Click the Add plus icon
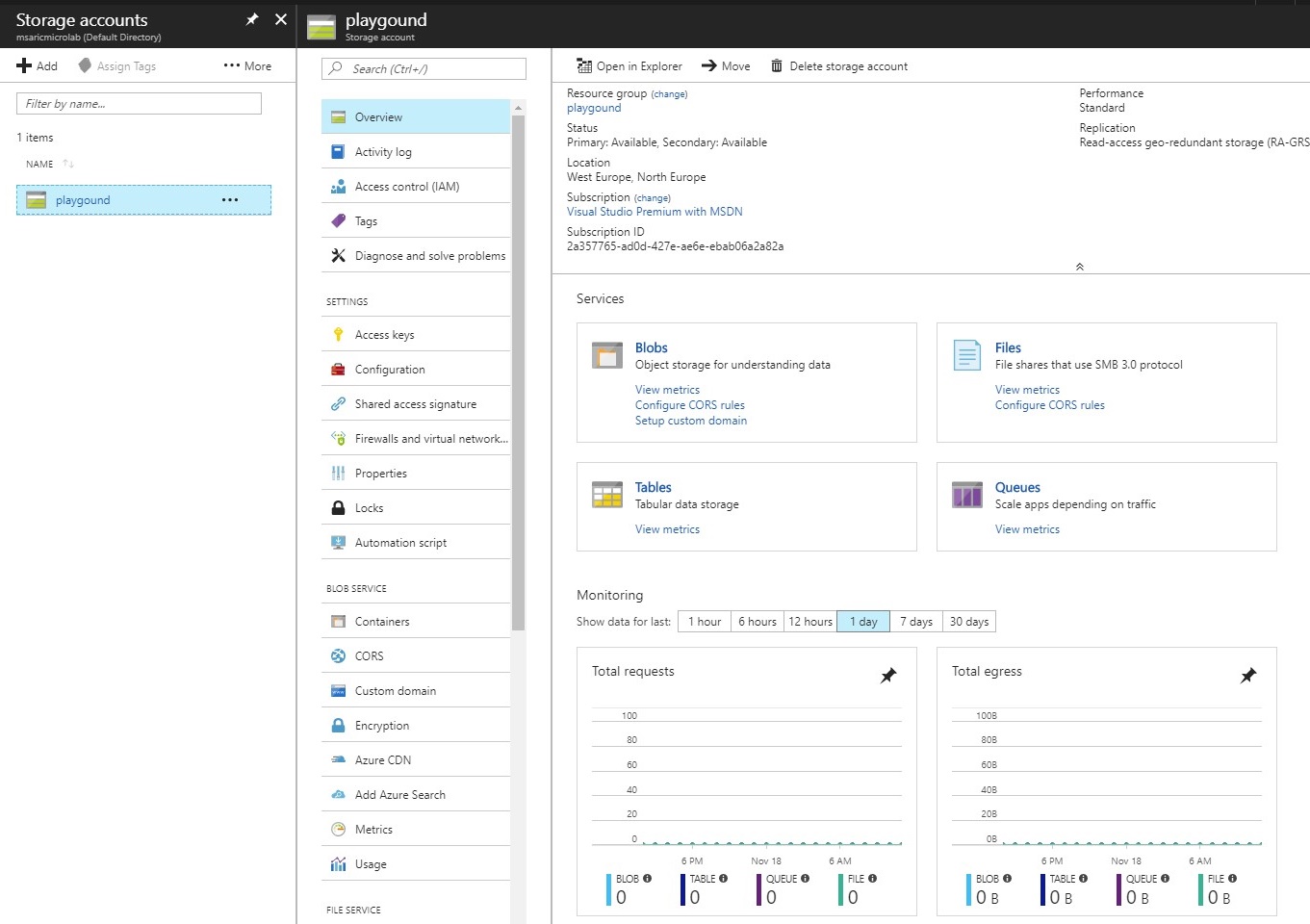This screenshot has height=924, width=1310. 24,65
